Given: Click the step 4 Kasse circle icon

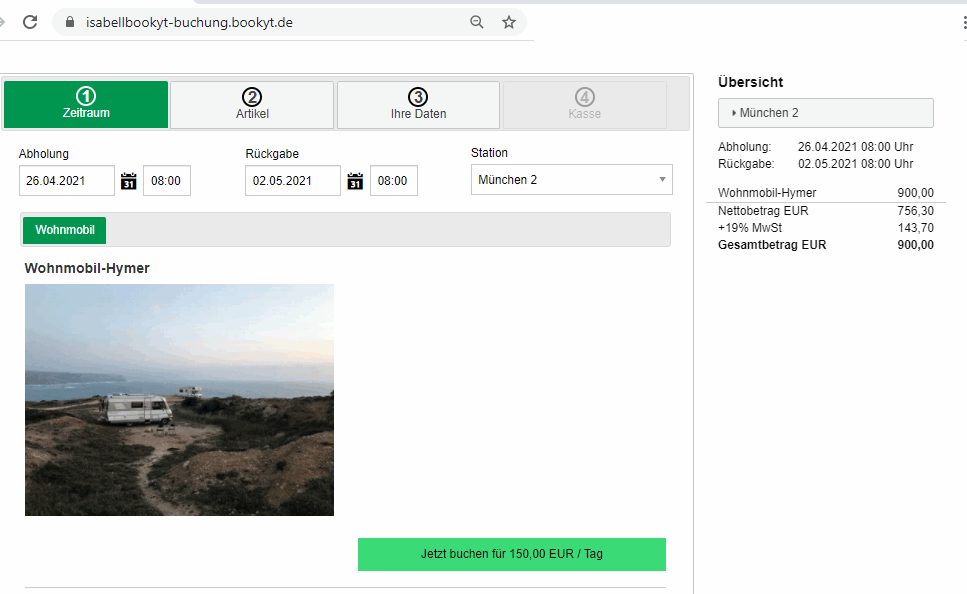Looking at the screenshot, I should click(x=584, y=97).
